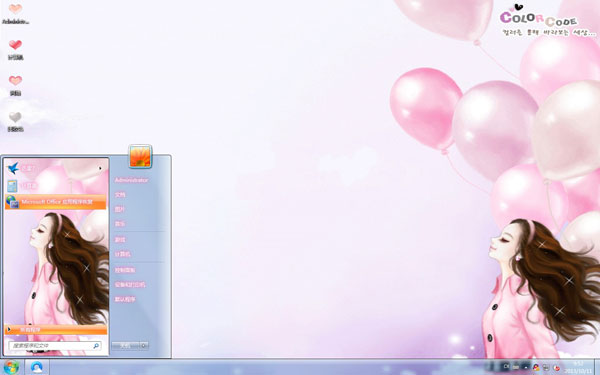Click the QQ penguin tray icon
The image size is (600, 375).
(x=536, y=367)
